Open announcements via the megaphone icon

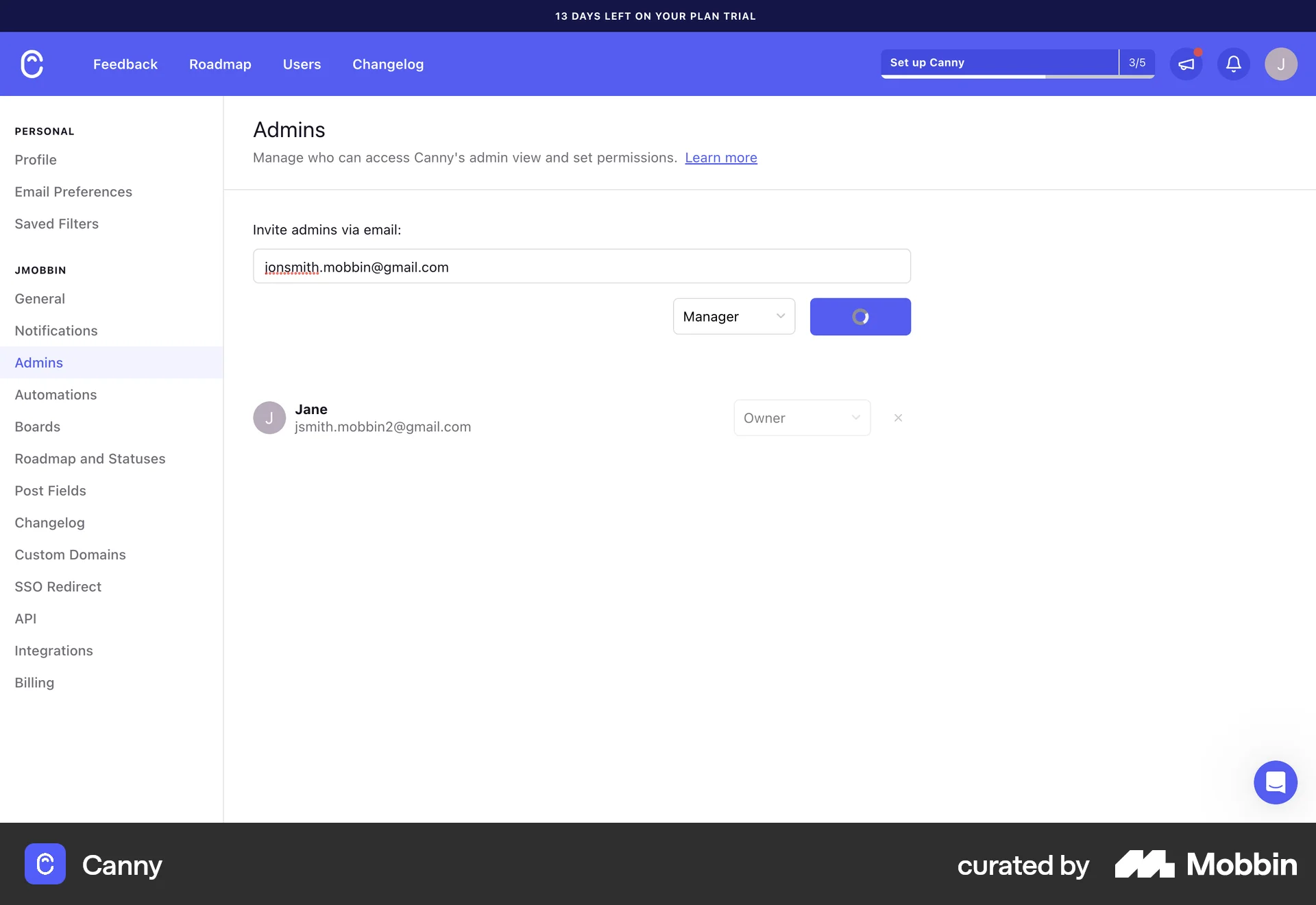click(1186, 64)
